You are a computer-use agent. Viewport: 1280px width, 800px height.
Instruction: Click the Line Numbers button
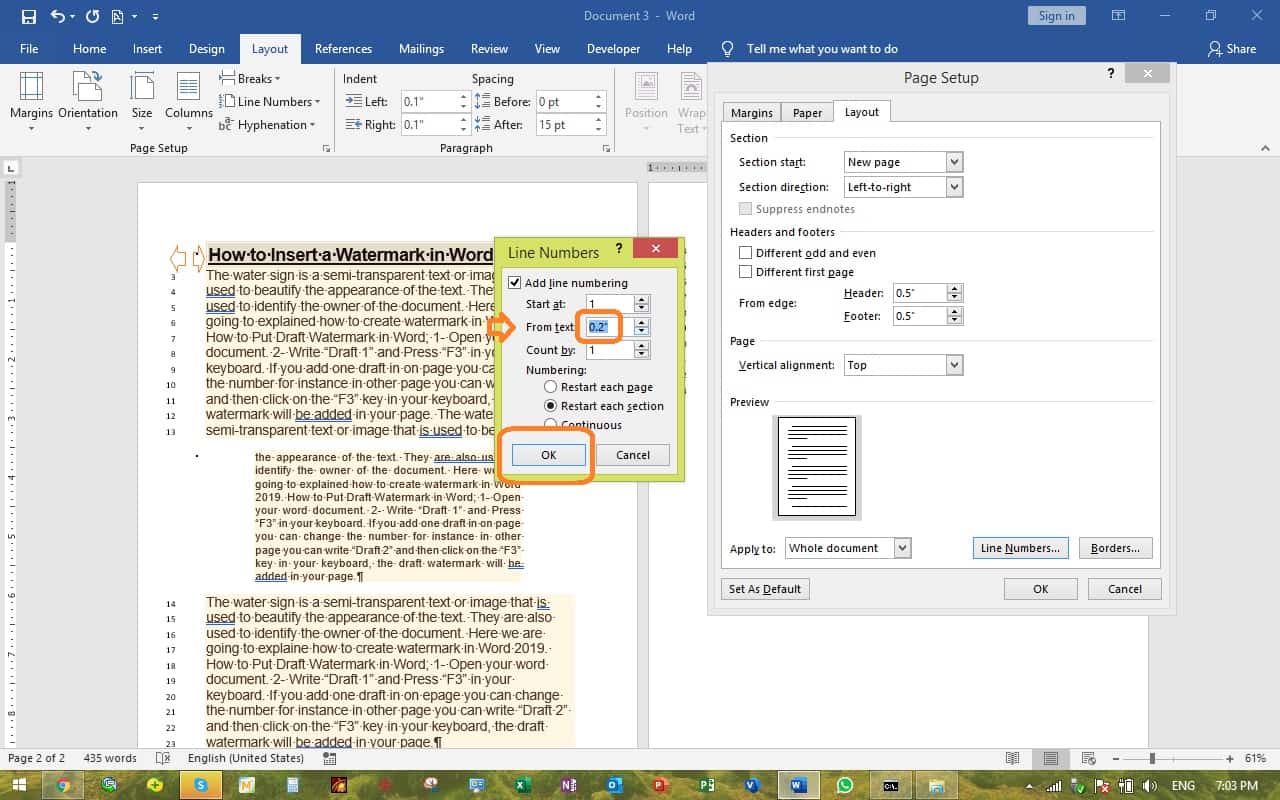(1020, 547)
